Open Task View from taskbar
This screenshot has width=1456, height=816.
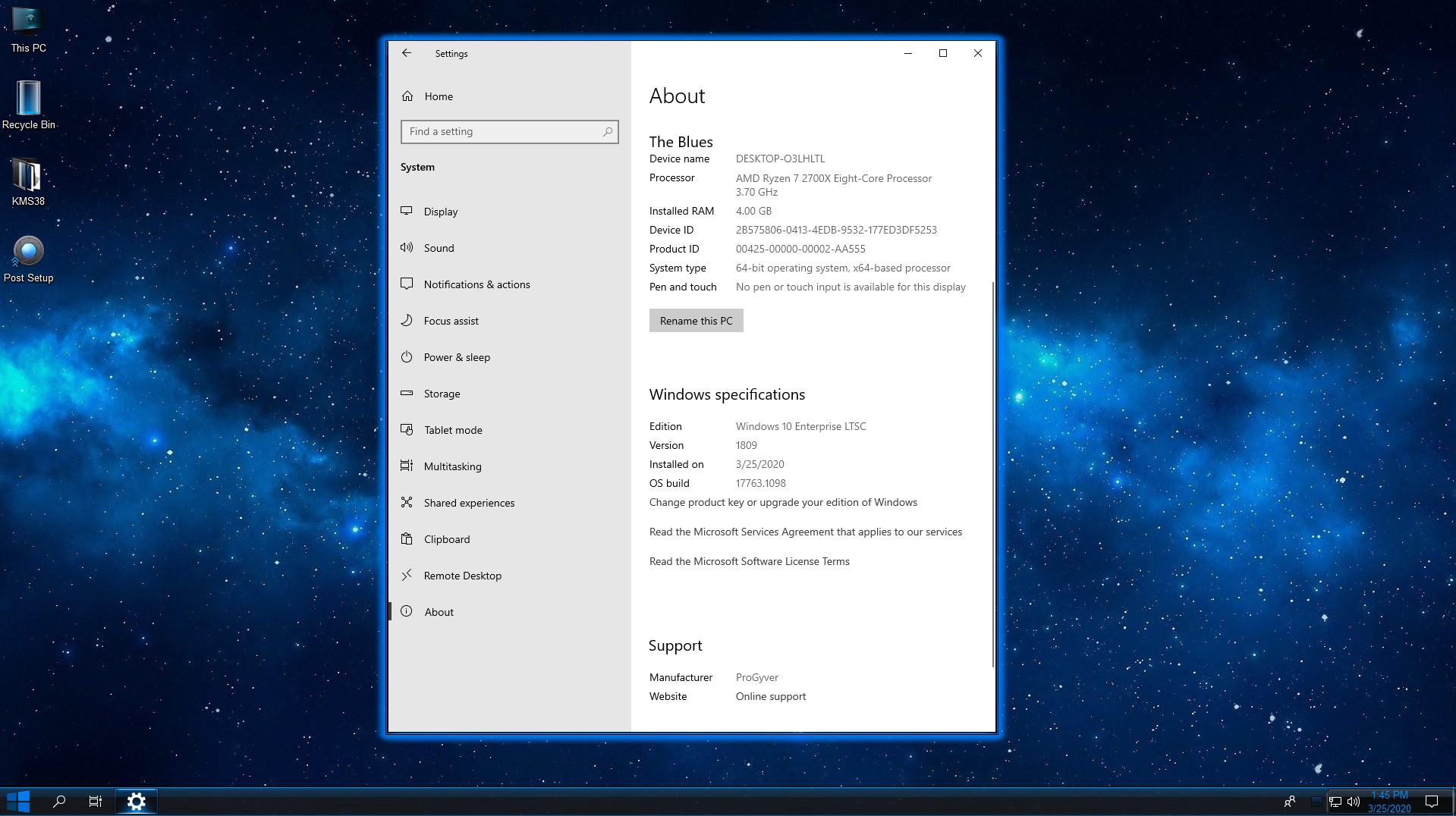click(96, 802)
